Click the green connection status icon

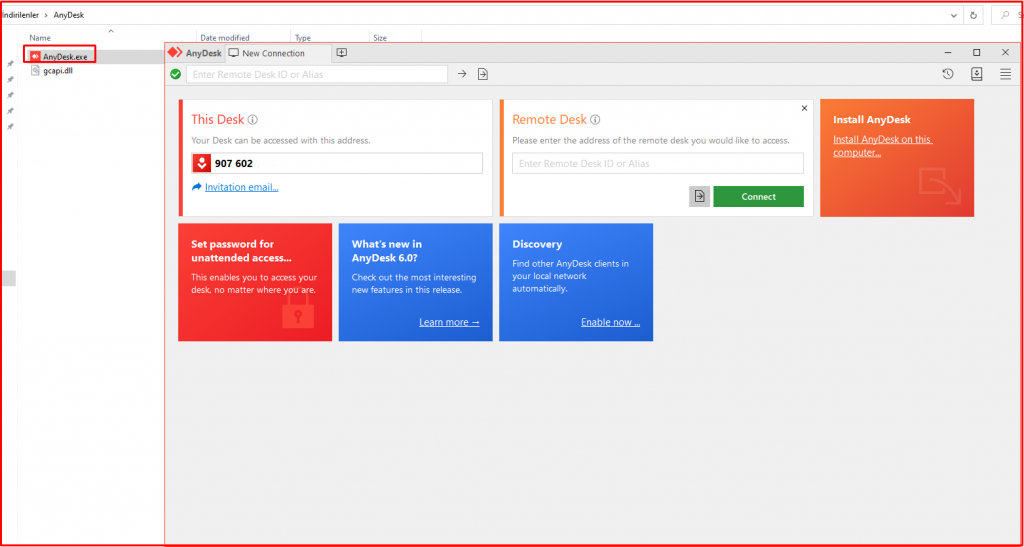tap(176, 74)
